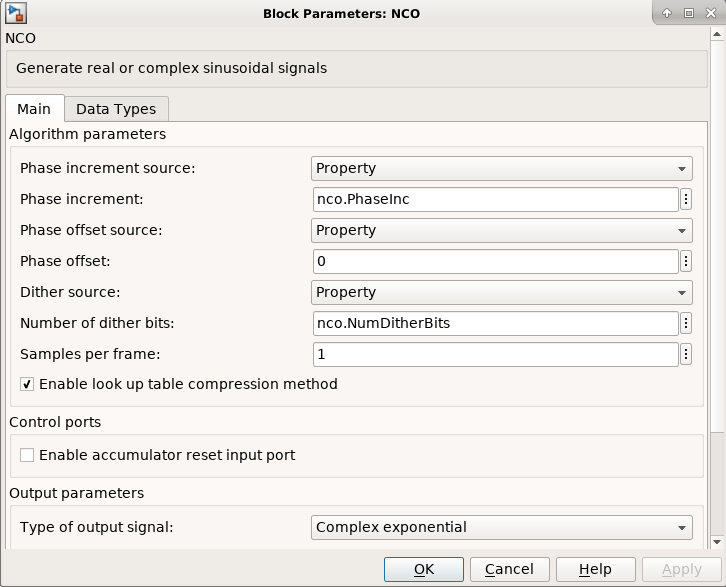Enable accumulator reset input port
726x587 pixels.
[28, 455]
